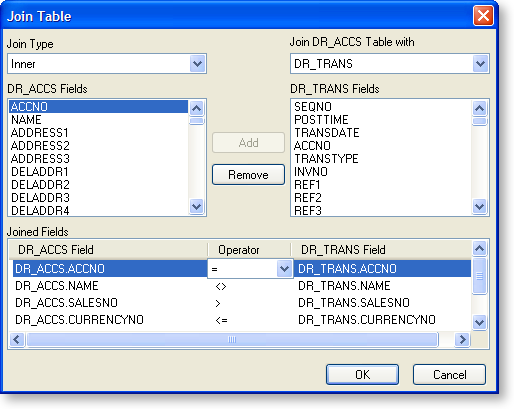Click the Cancel button
The image size is (514, 409).
pos(449,375)
